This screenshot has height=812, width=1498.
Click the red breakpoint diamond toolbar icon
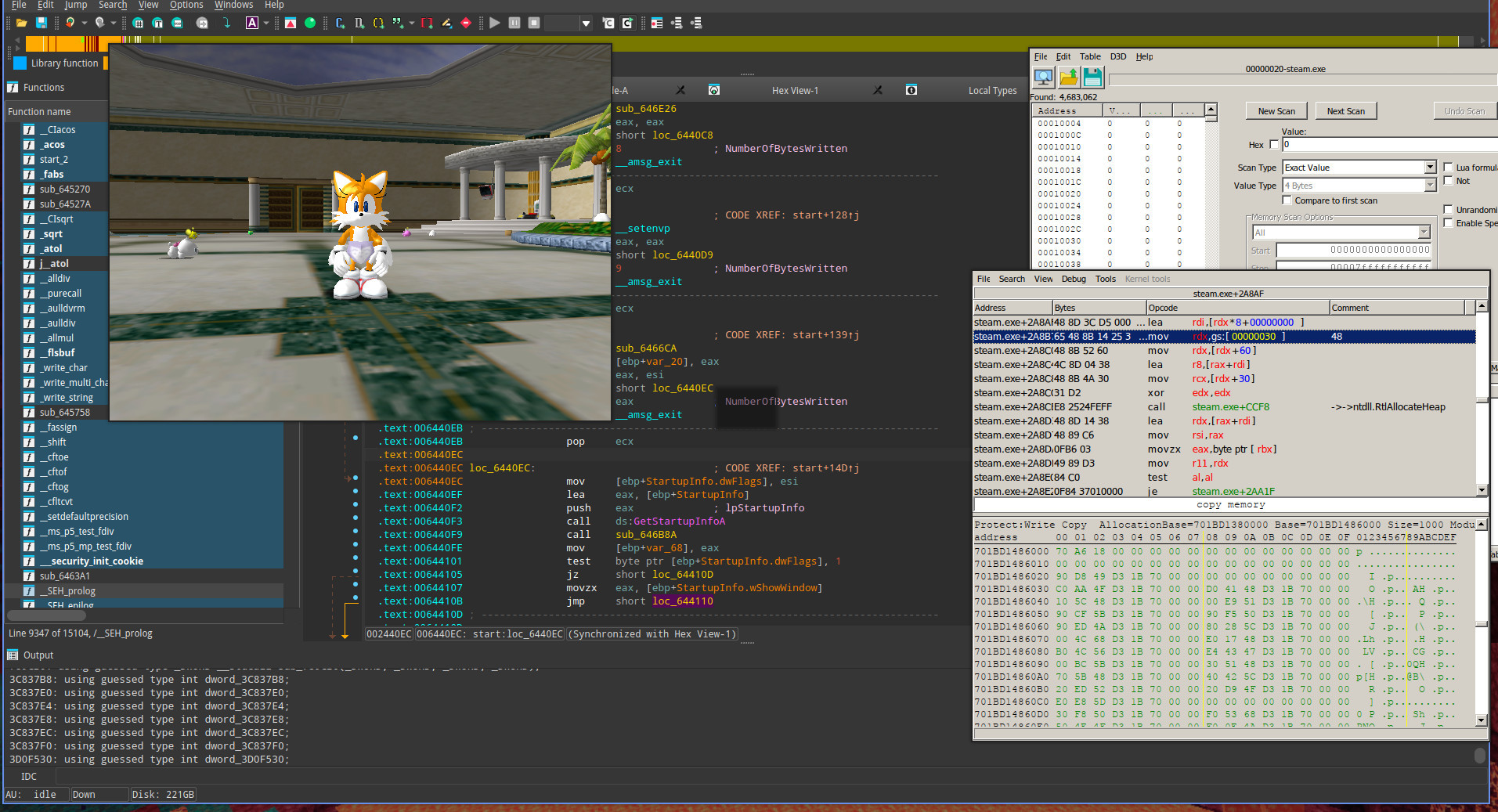(x=466, y=23)
